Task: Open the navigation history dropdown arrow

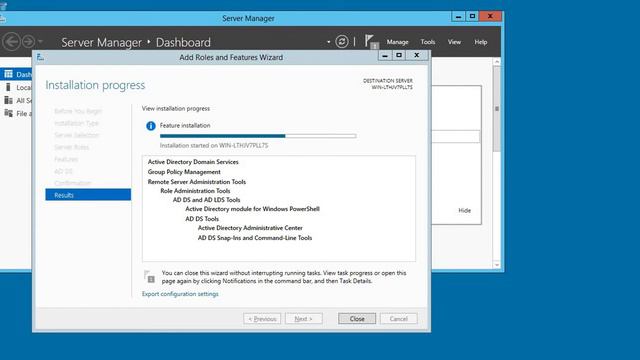Action: tap(40, 42)
